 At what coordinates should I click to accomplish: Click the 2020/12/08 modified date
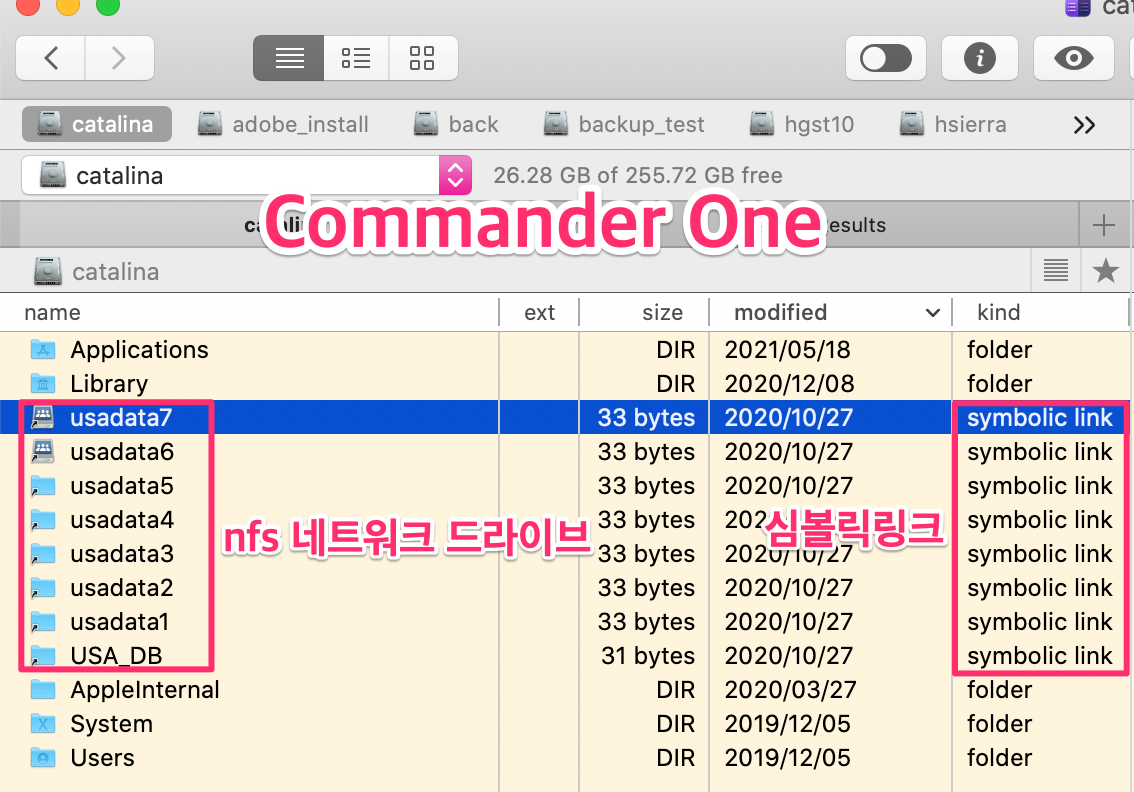pyautogui.click(x=789, y=383)
